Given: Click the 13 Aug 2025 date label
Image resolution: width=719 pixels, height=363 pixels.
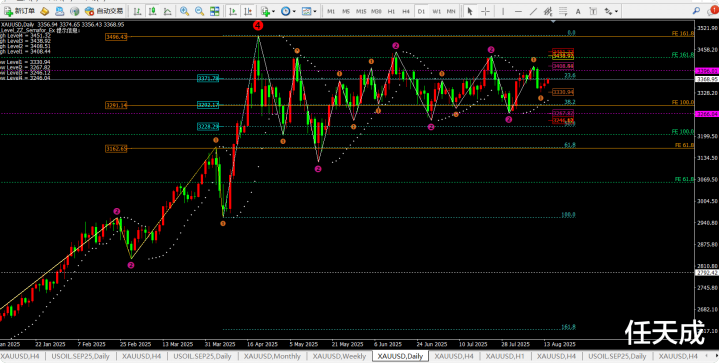Looking at the screenshot, I should coord(559,344).
